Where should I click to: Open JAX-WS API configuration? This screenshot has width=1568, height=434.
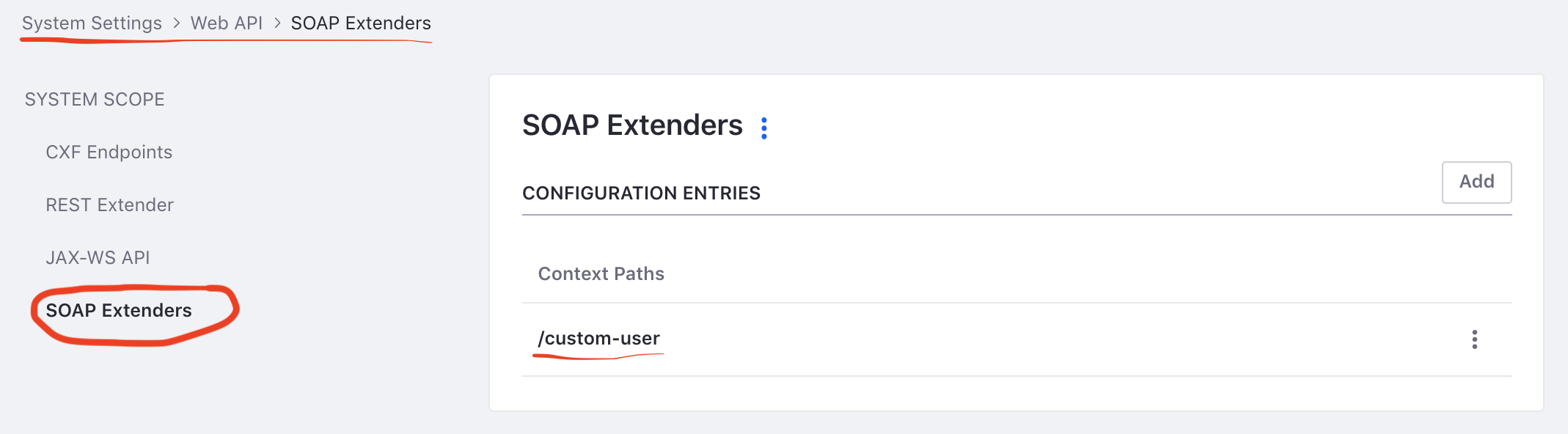coord(98,257)
